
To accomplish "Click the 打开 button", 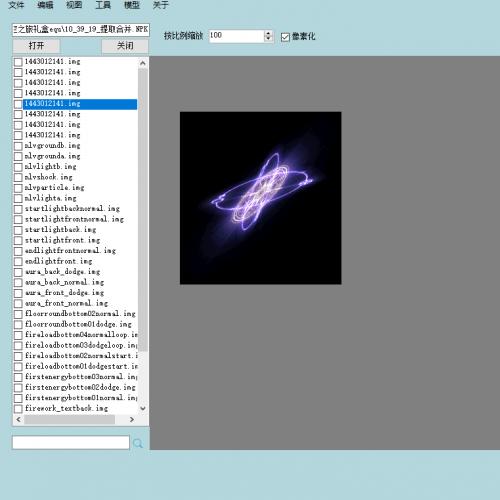I will pyautogui.click(x=36, y=46).
